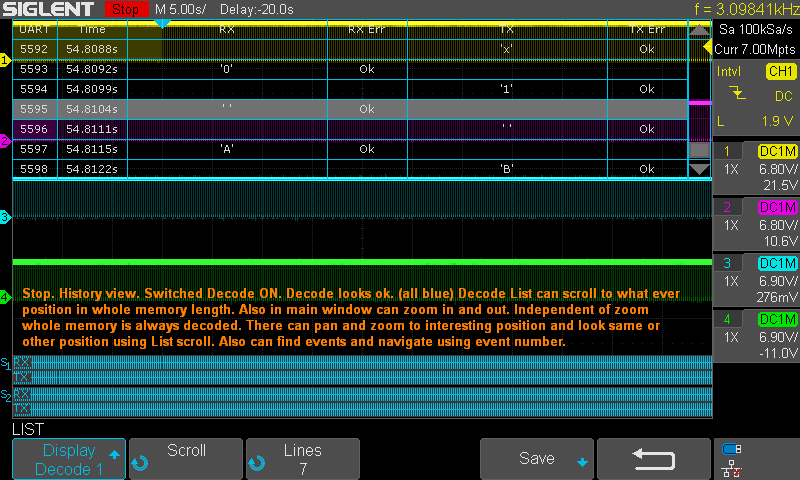800x480 pixels.
Task: Click the Scroll knob rotate icon
Action: 139,463
